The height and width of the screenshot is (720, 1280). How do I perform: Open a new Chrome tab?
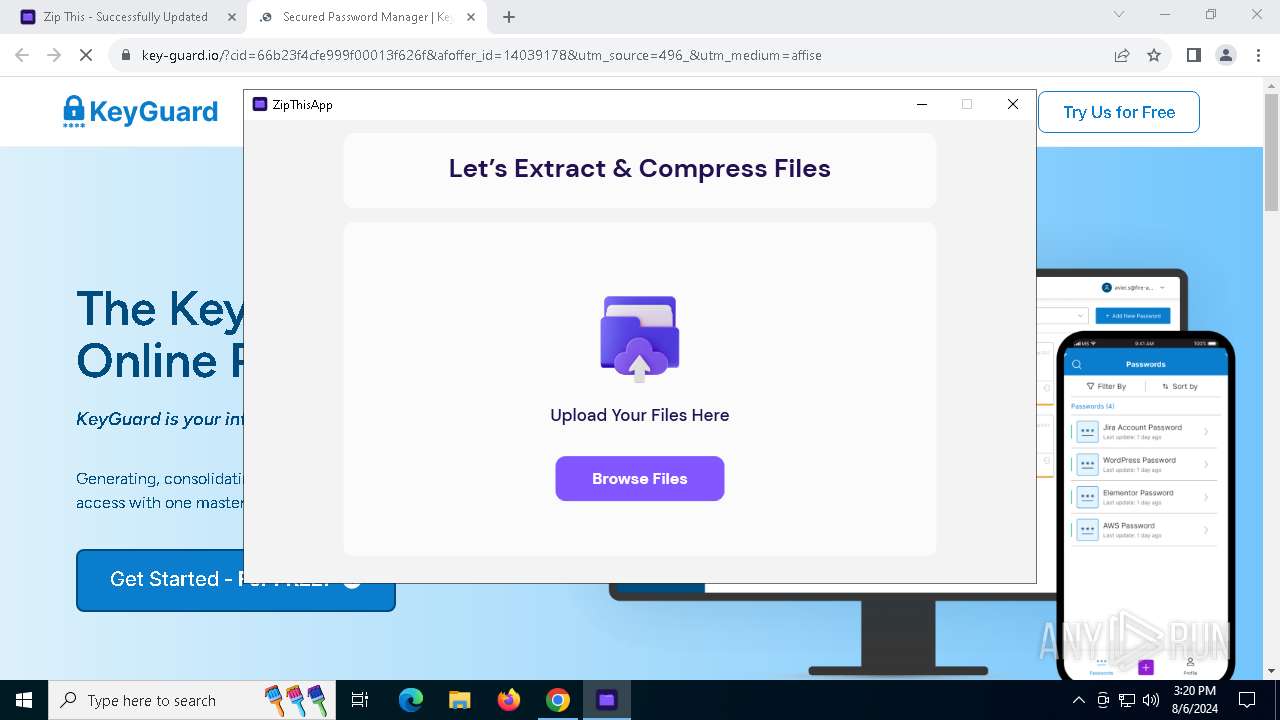coord(509,17)
